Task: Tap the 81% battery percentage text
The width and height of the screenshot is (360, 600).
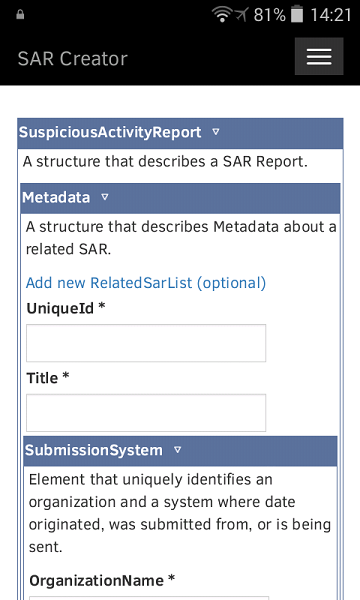Action: [269, 15]
